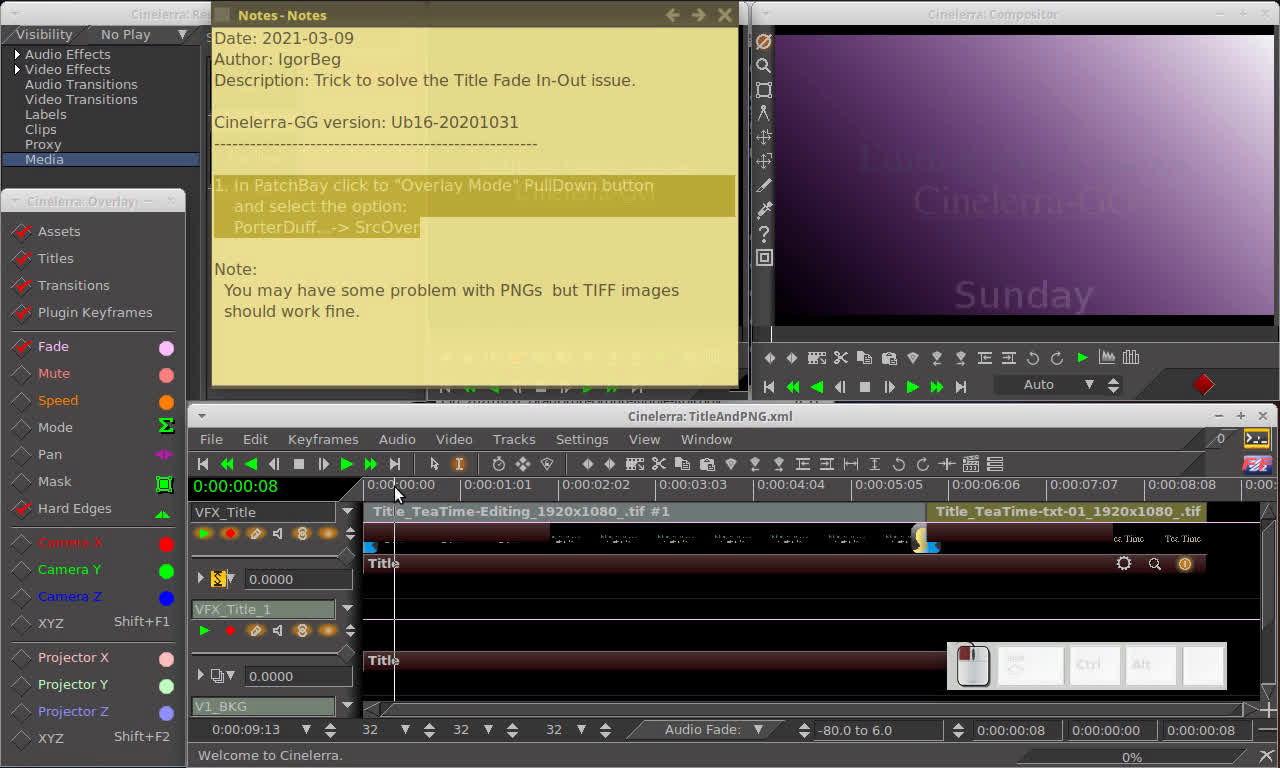Image resolution: width=1280 pixels, height=768 pixels.
Task: Select the ruler tool in Compositor
Action: click(x=764, y=113)
